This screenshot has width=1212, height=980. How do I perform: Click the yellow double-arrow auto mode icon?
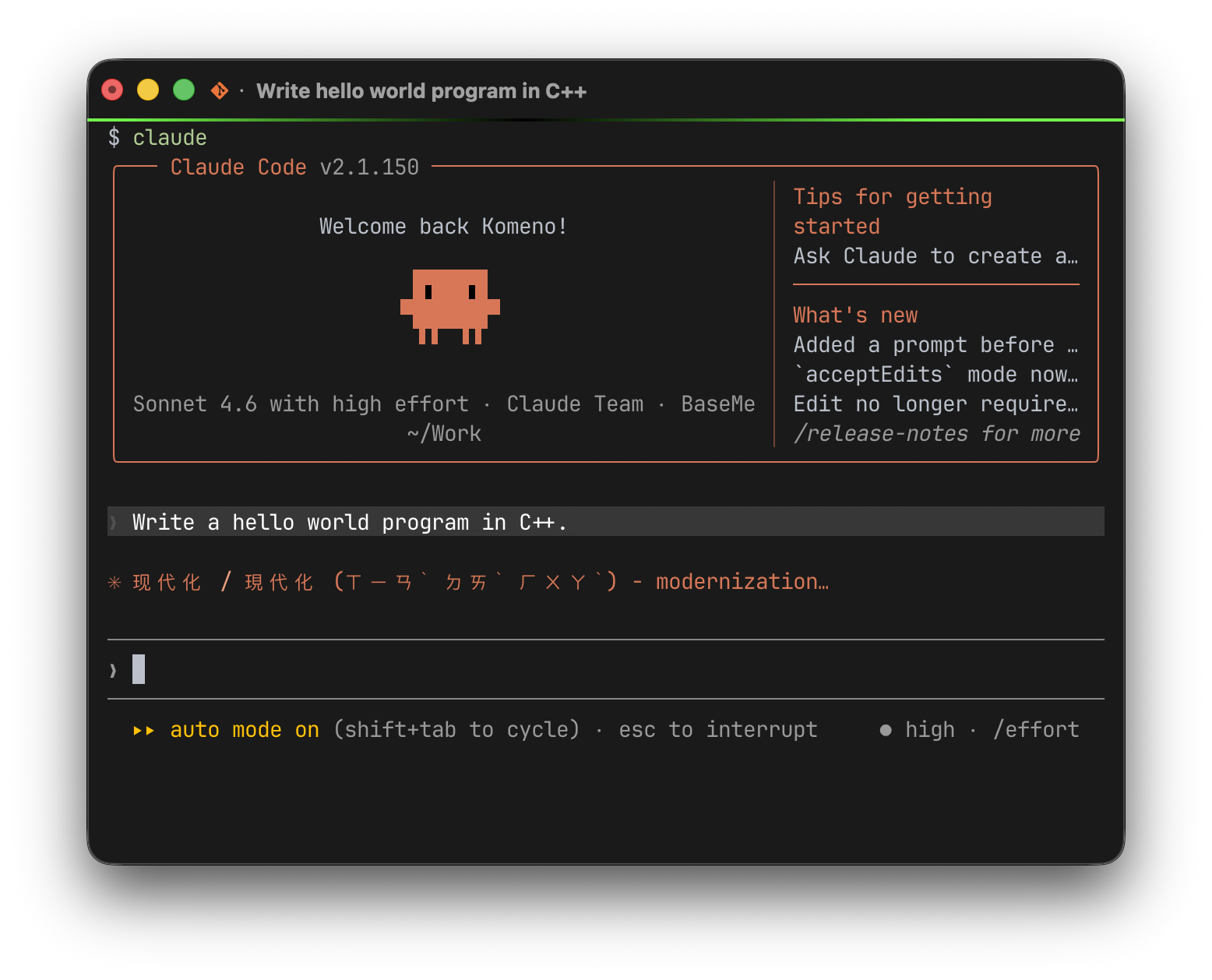coord(143,730)
